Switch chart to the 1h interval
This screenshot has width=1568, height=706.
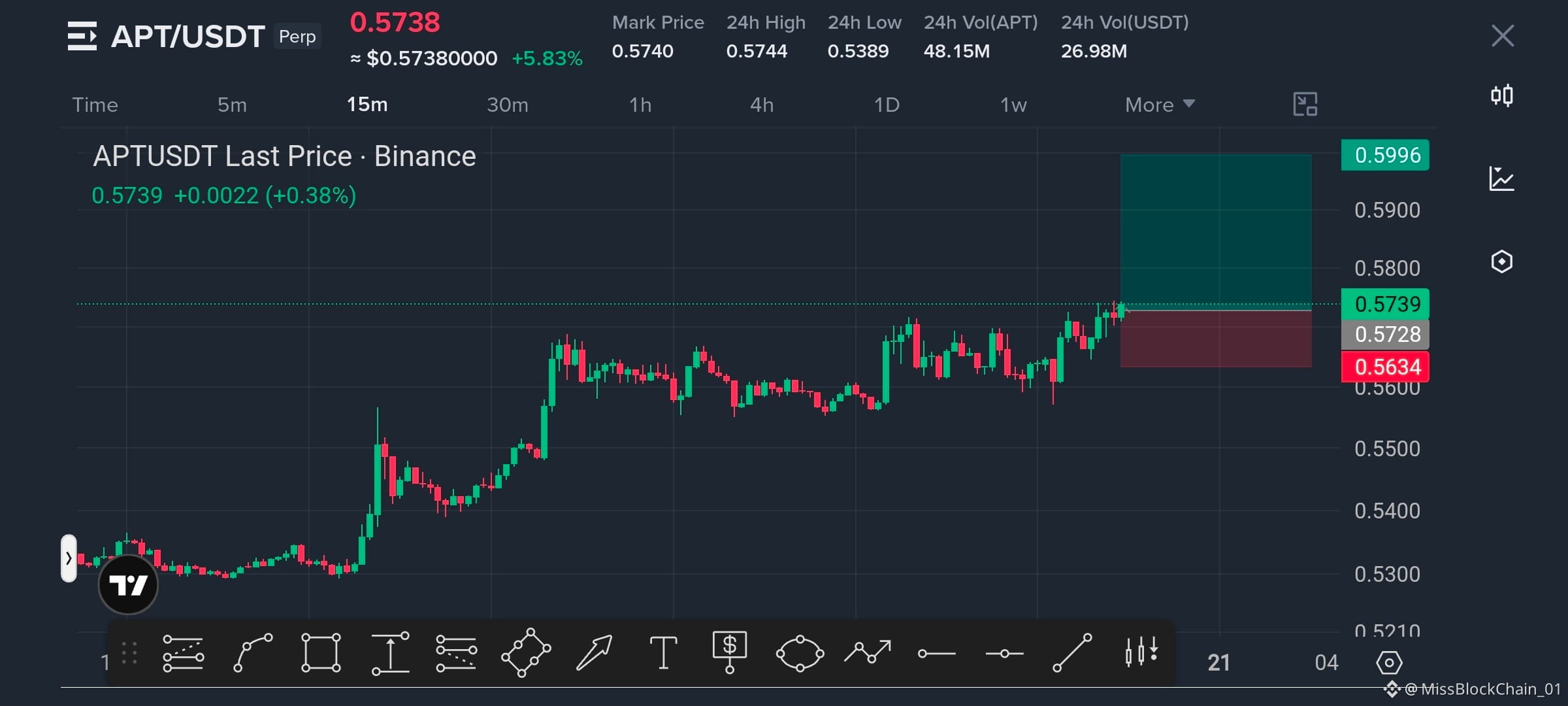640,105
